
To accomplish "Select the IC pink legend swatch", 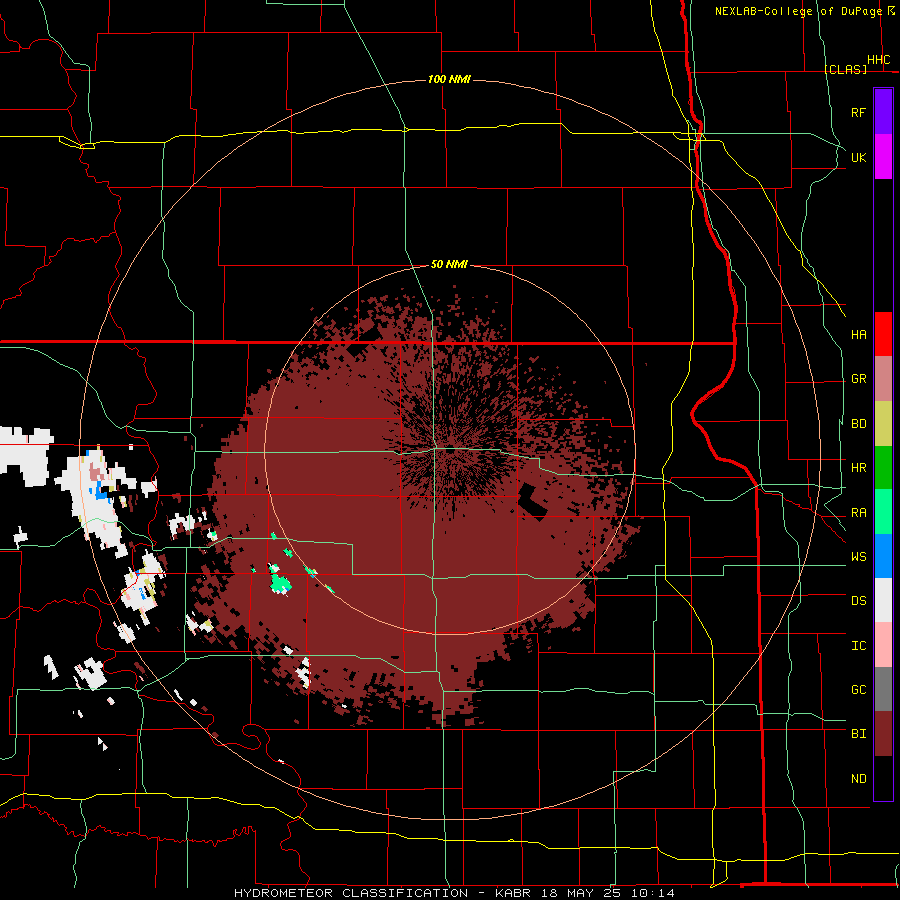I will [x=883, y=645].
